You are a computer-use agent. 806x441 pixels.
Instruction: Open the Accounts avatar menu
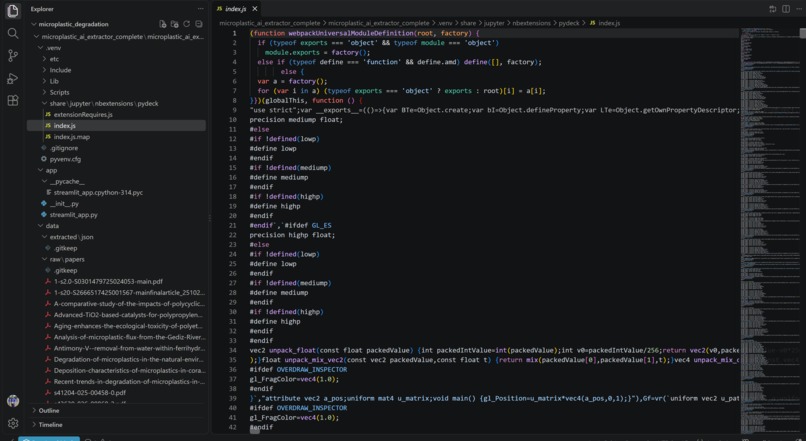click(13, 401)
